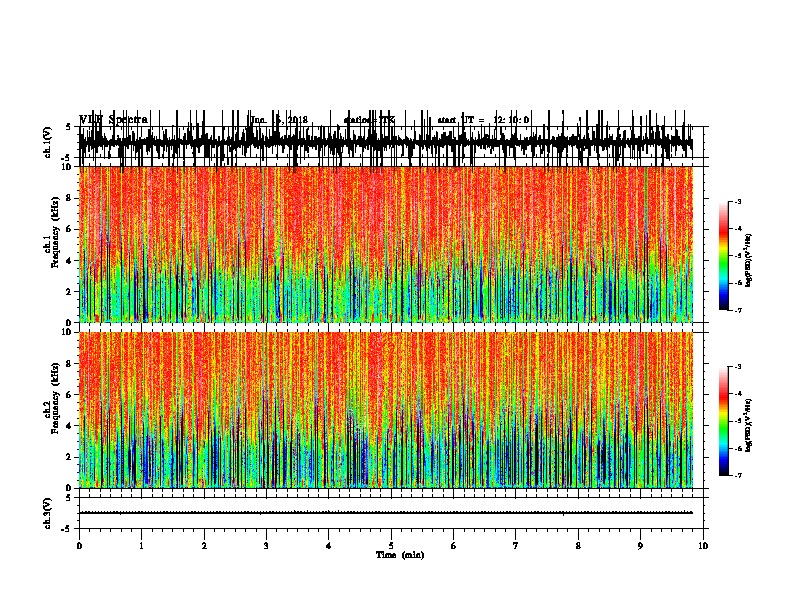
Task: Click the '8' kHz tick on ch.1 axis
Action: (x=69, y=198)
